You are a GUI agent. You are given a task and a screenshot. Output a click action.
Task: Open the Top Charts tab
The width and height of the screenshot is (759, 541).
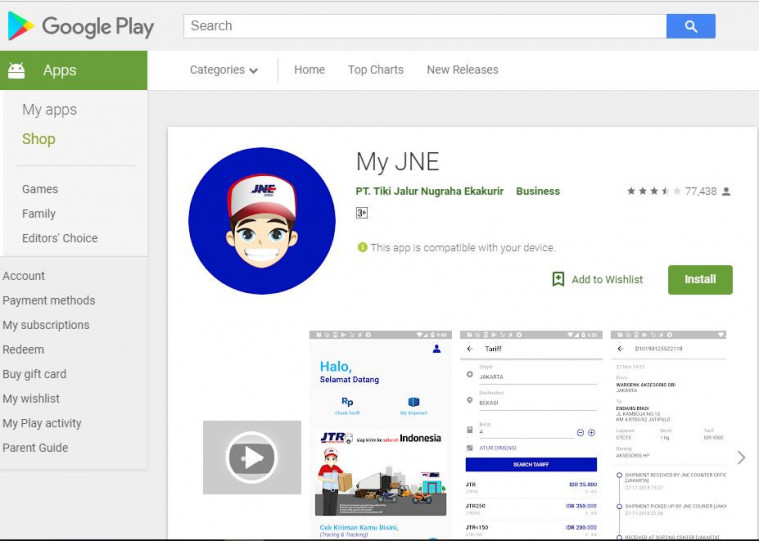[x=376, y=70]
